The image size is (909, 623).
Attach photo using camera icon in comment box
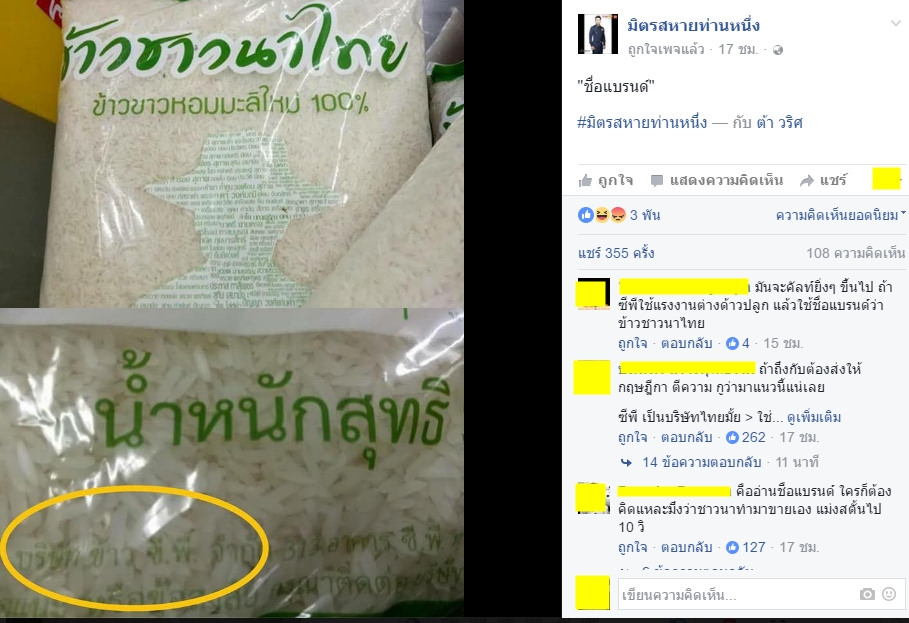tap(867, 594)
